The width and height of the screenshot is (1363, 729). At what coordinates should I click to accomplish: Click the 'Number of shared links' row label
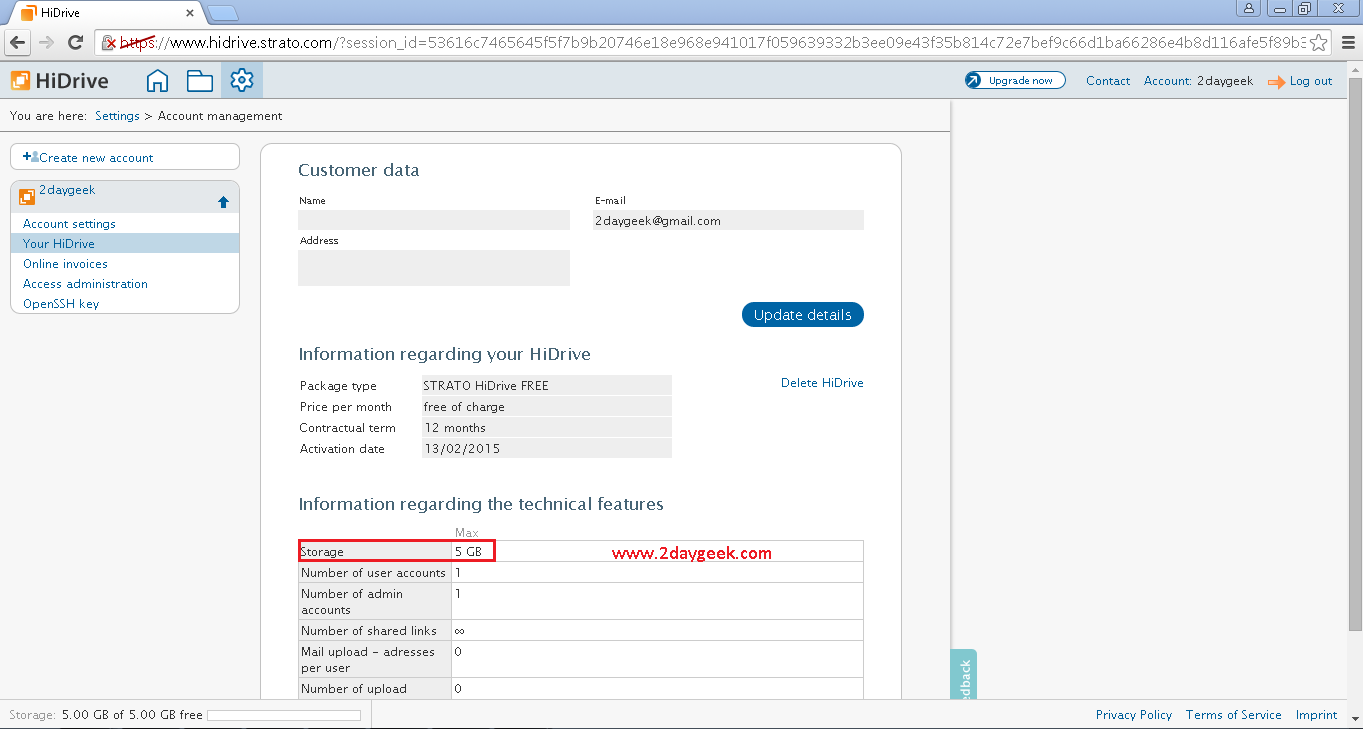[x=369, y=631]
